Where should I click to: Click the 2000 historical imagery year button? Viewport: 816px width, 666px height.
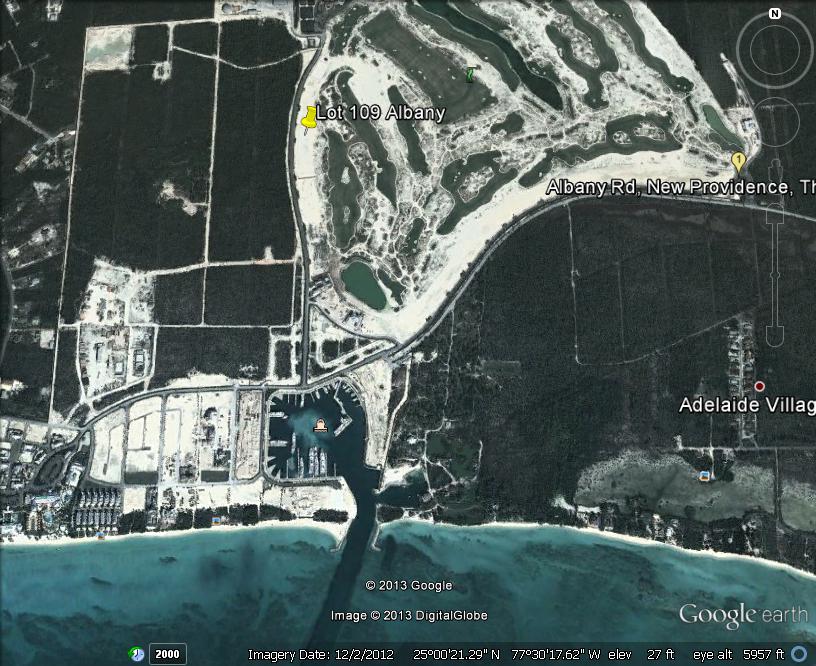tap(167, 654)
